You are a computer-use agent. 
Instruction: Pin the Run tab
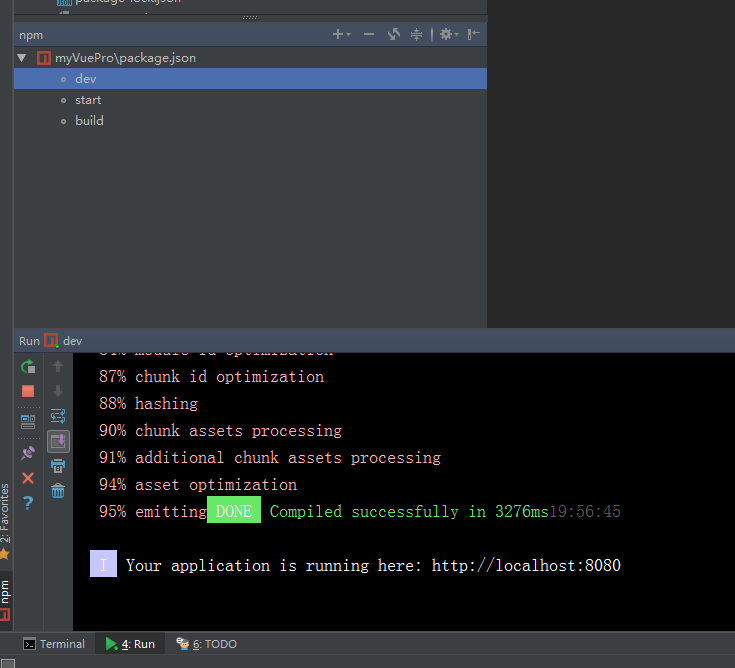[x=28, y=453]
